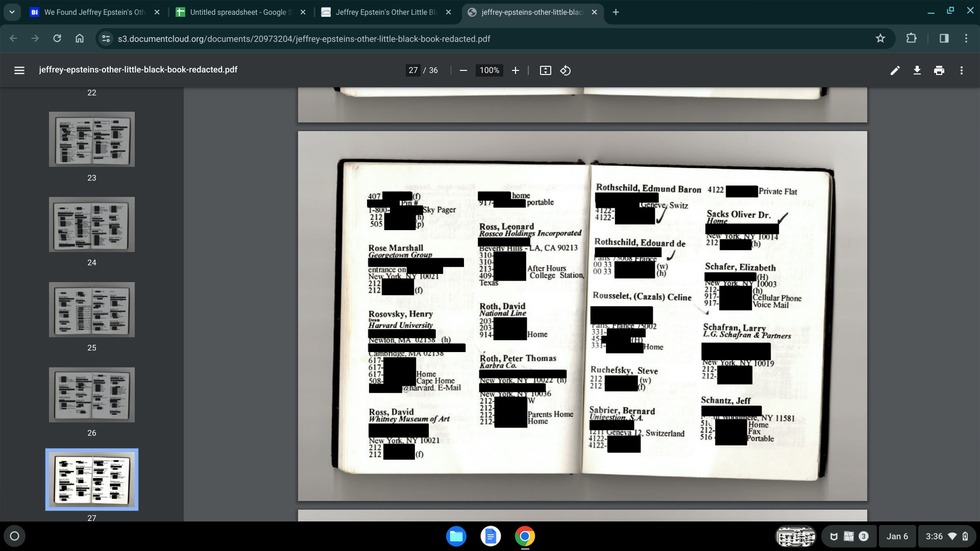Image resolution: width=980 pixels, height=551 pixels.
Task: View site information icon in address bar
Action: point(106,38)
